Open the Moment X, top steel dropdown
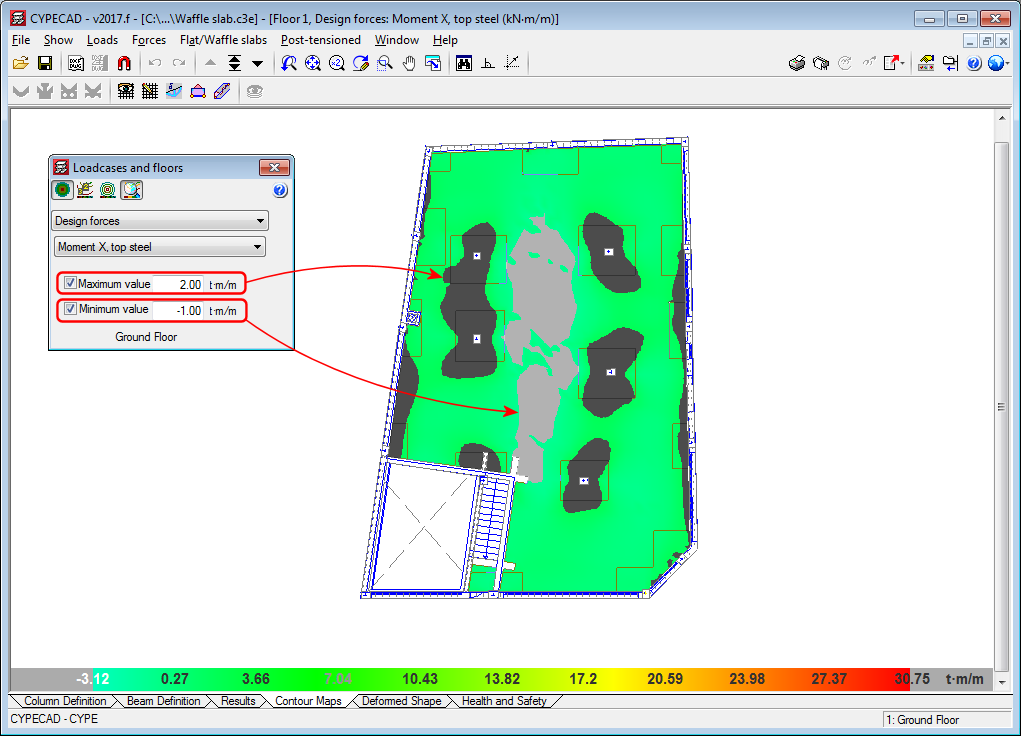The image size is (1021, 736). [257, 246]
